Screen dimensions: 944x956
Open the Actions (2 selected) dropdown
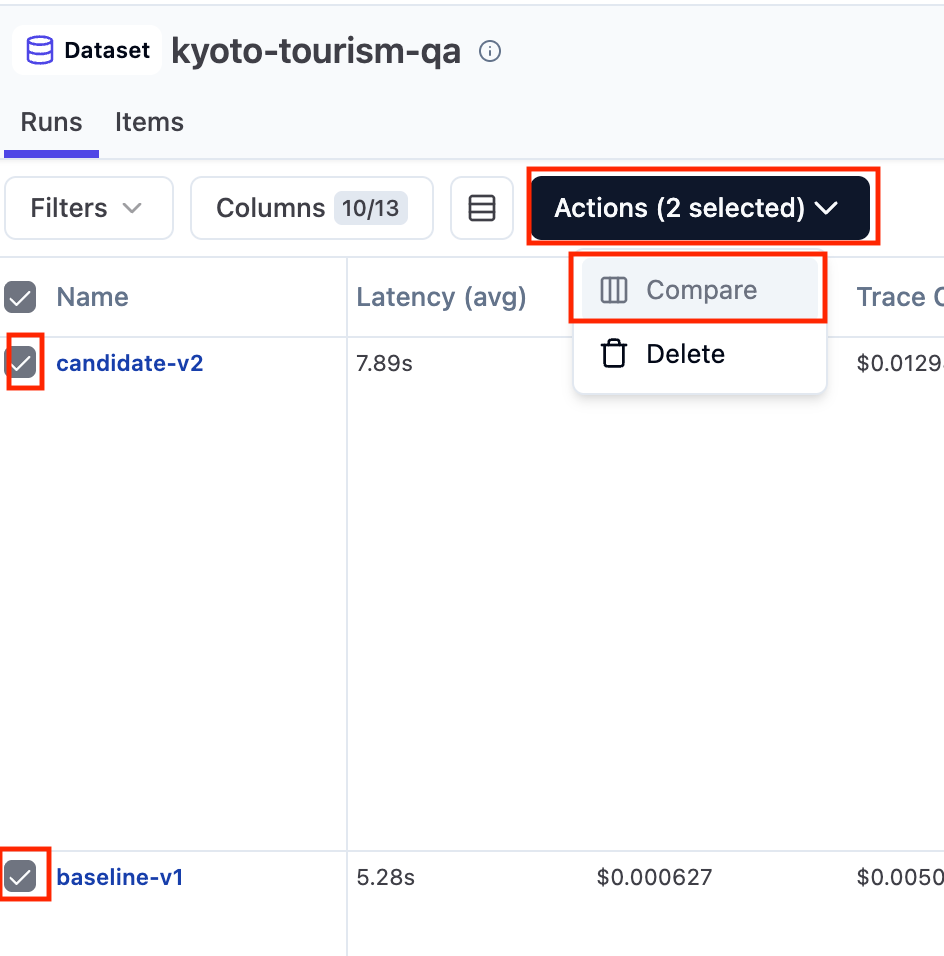pos(702,208)
